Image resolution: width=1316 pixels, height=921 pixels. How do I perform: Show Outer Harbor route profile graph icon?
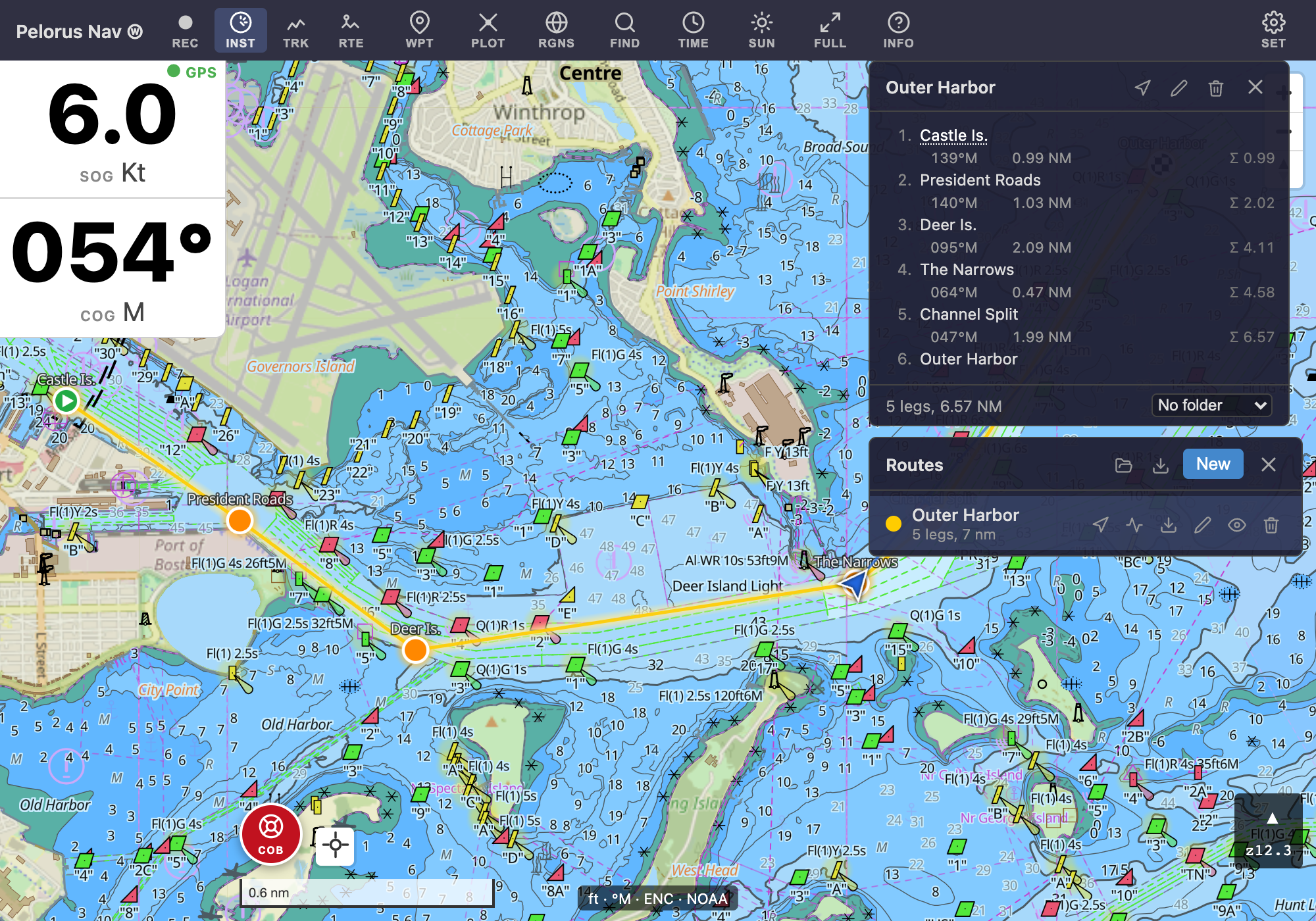tap(1134, 524)
